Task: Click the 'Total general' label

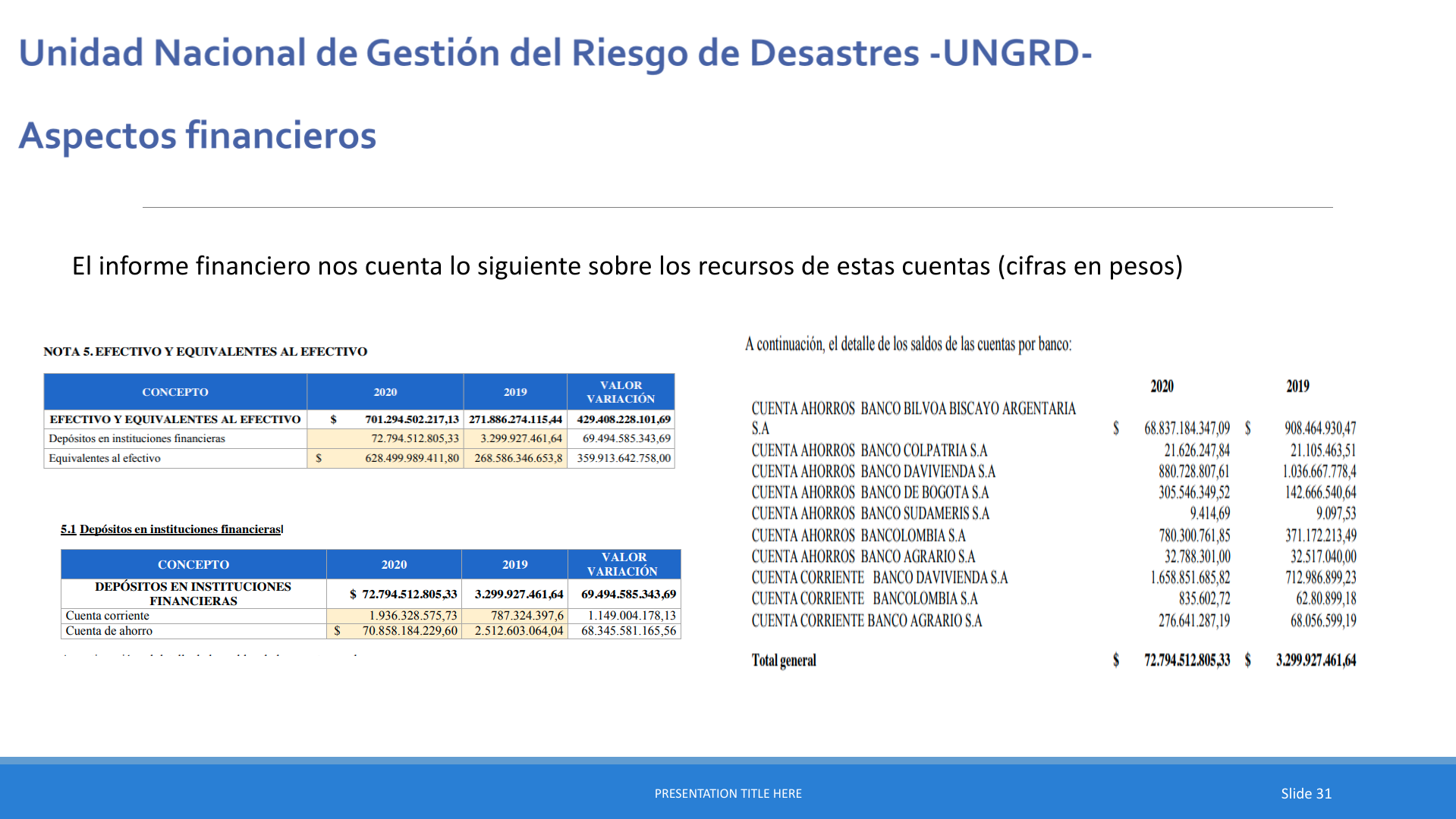Action: point(784,661)
